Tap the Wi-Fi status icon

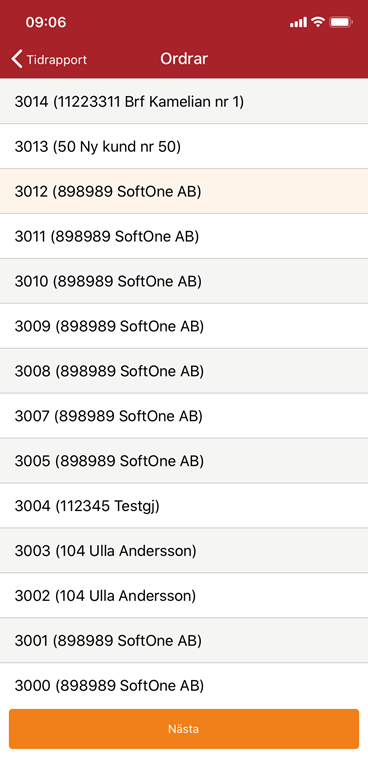(x=318, y=22)
